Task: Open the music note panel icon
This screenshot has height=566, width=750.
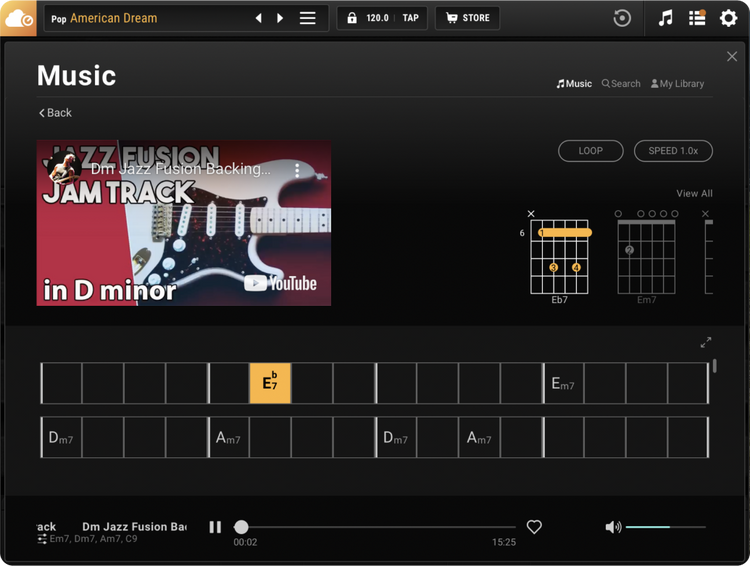Action: tap(666, 18)
